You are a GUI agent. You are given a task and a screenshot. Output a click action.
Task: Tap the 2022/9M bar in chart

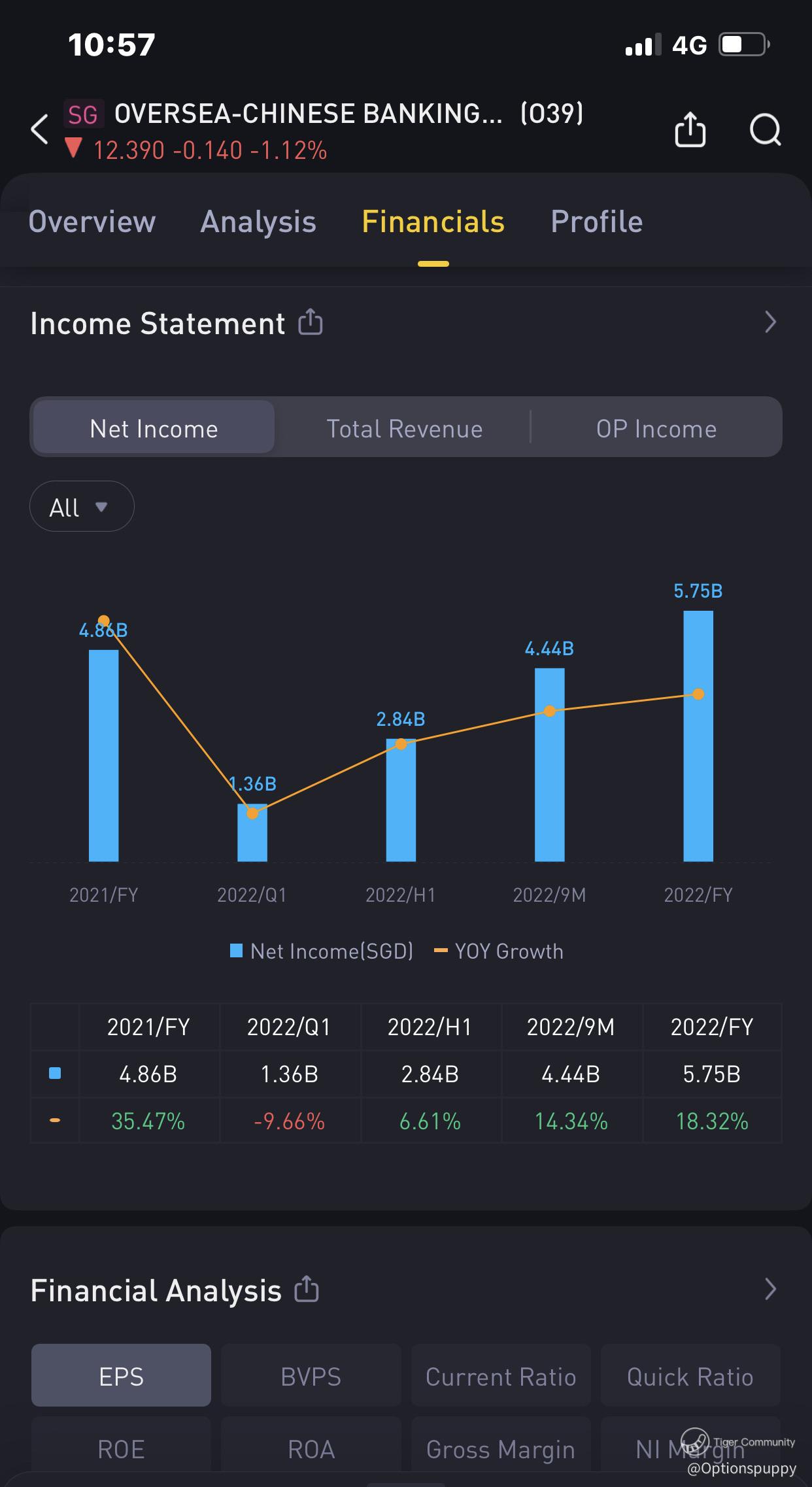(549, 764)
